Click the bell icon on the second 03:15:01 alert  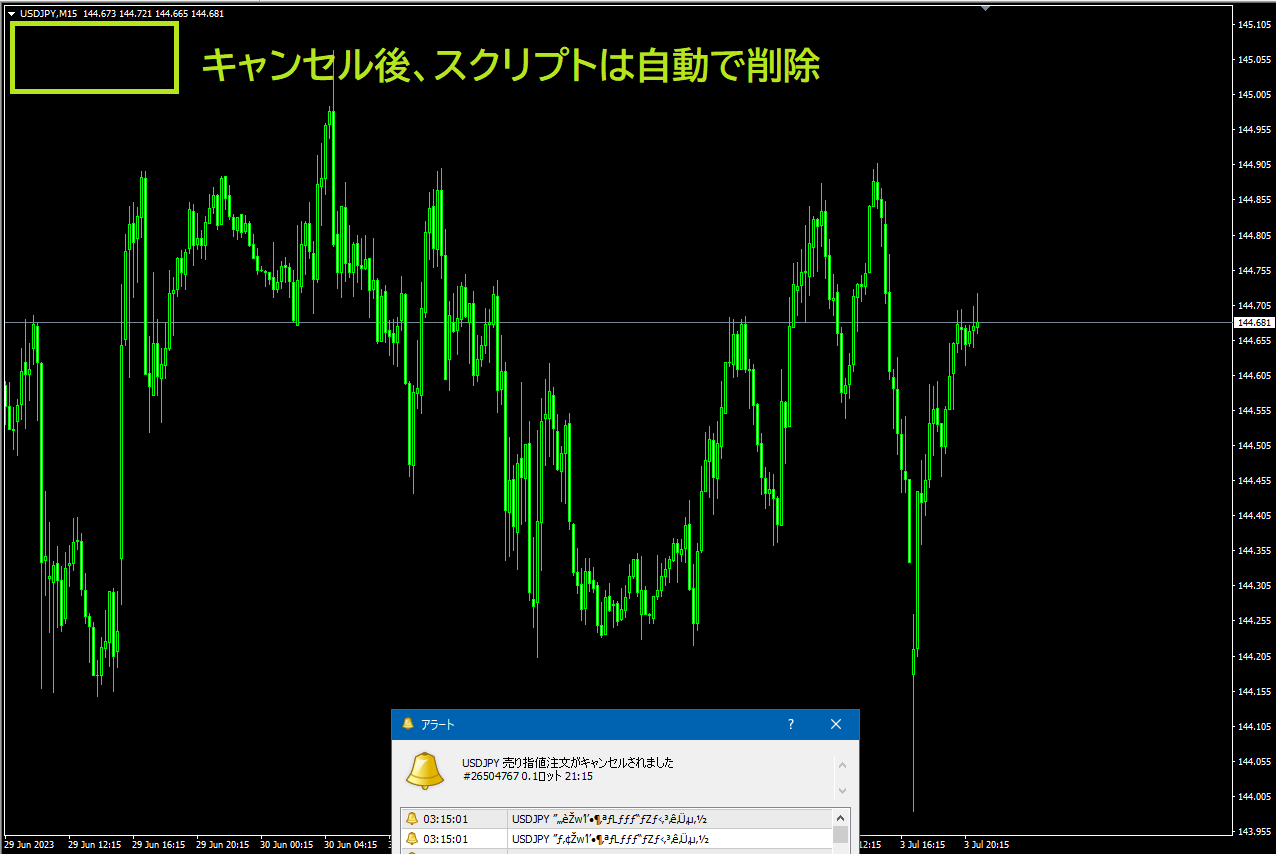tap(411, 838)
